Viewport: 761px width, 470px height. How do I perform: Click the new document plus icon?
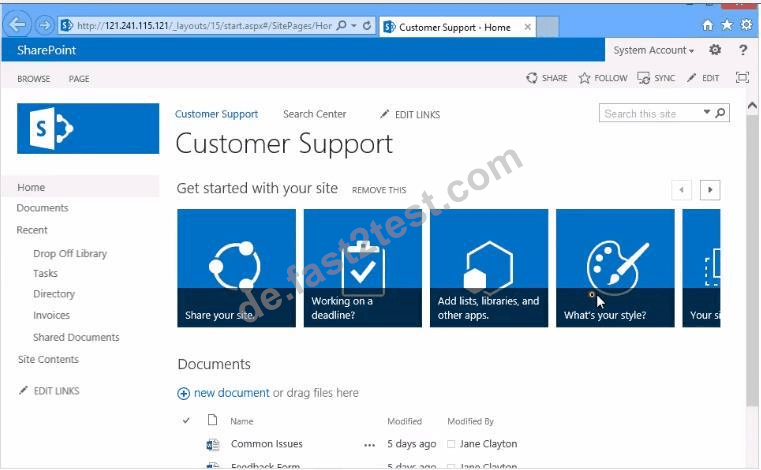pos(183,393)
